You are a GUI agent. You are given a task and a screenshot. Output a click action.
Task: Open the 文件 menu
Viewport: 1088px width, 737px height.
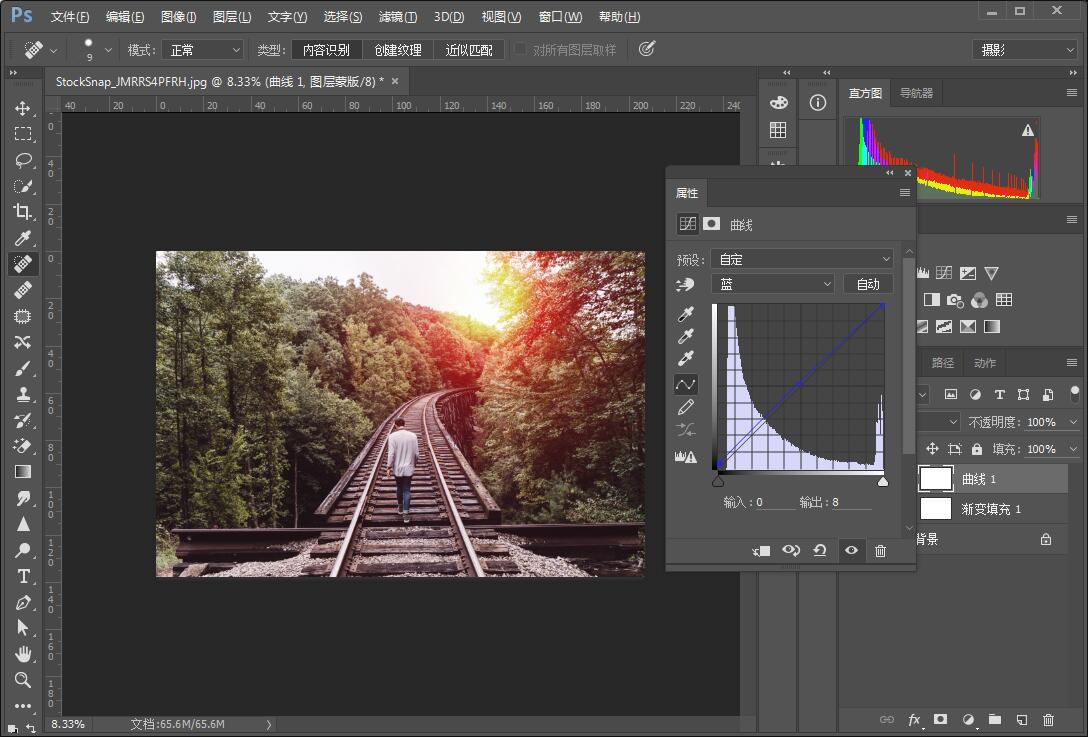(x=69, y=17)
